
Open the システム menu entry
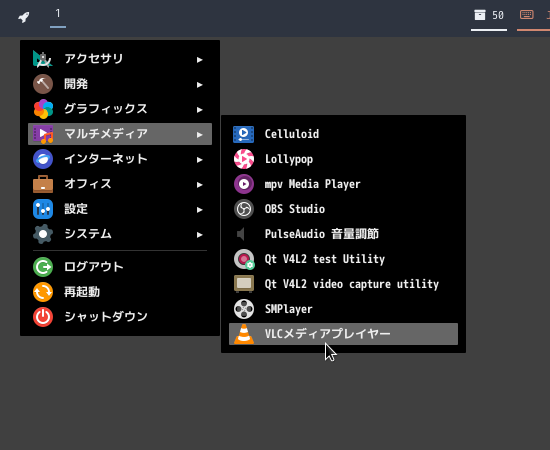(120, 234)
